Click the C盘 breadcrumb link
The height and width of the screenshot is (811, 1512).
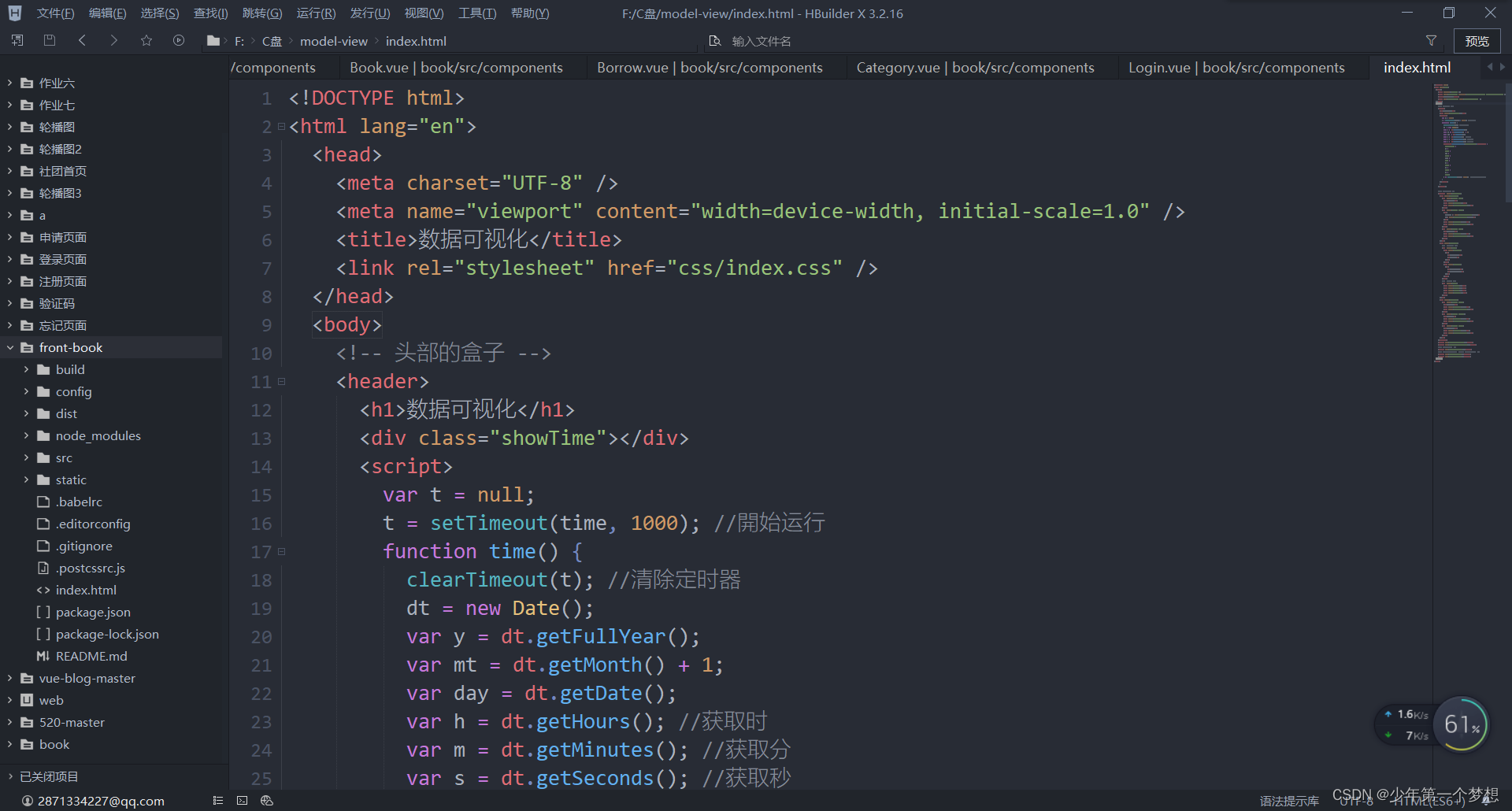click(x=272, y=41)
